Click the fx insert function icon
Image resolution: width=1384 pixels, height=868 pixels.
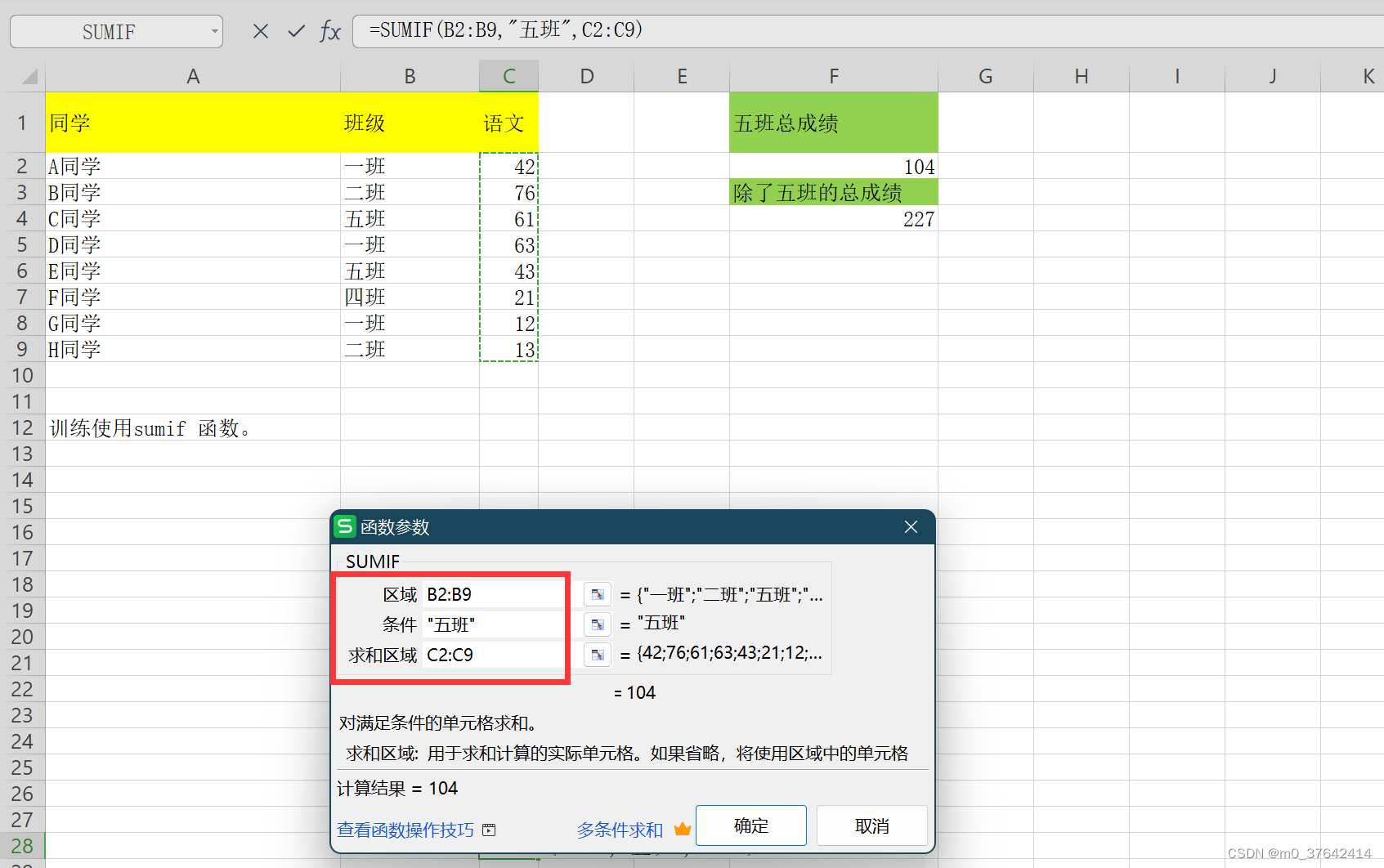click(x=329, y=30)
